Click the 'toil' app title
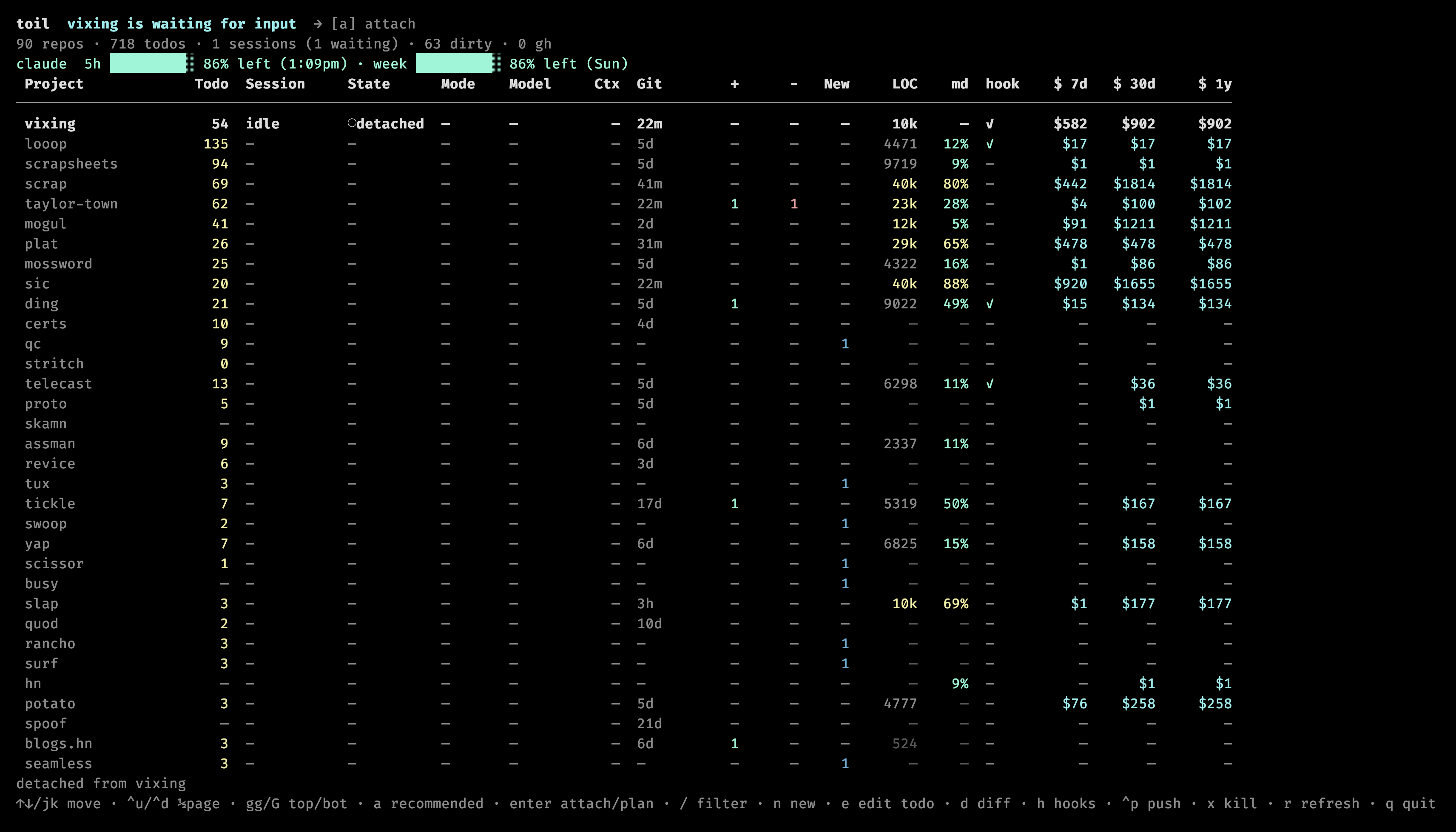The width and height of the screenshot is (1456, 832). pos(33,24)
